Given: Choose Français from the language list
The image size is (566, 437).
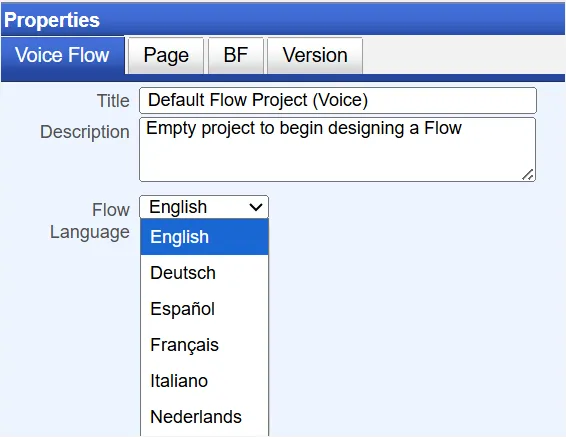Looking at the screenshot, I should pyautogui.click(x=204, y=345).
